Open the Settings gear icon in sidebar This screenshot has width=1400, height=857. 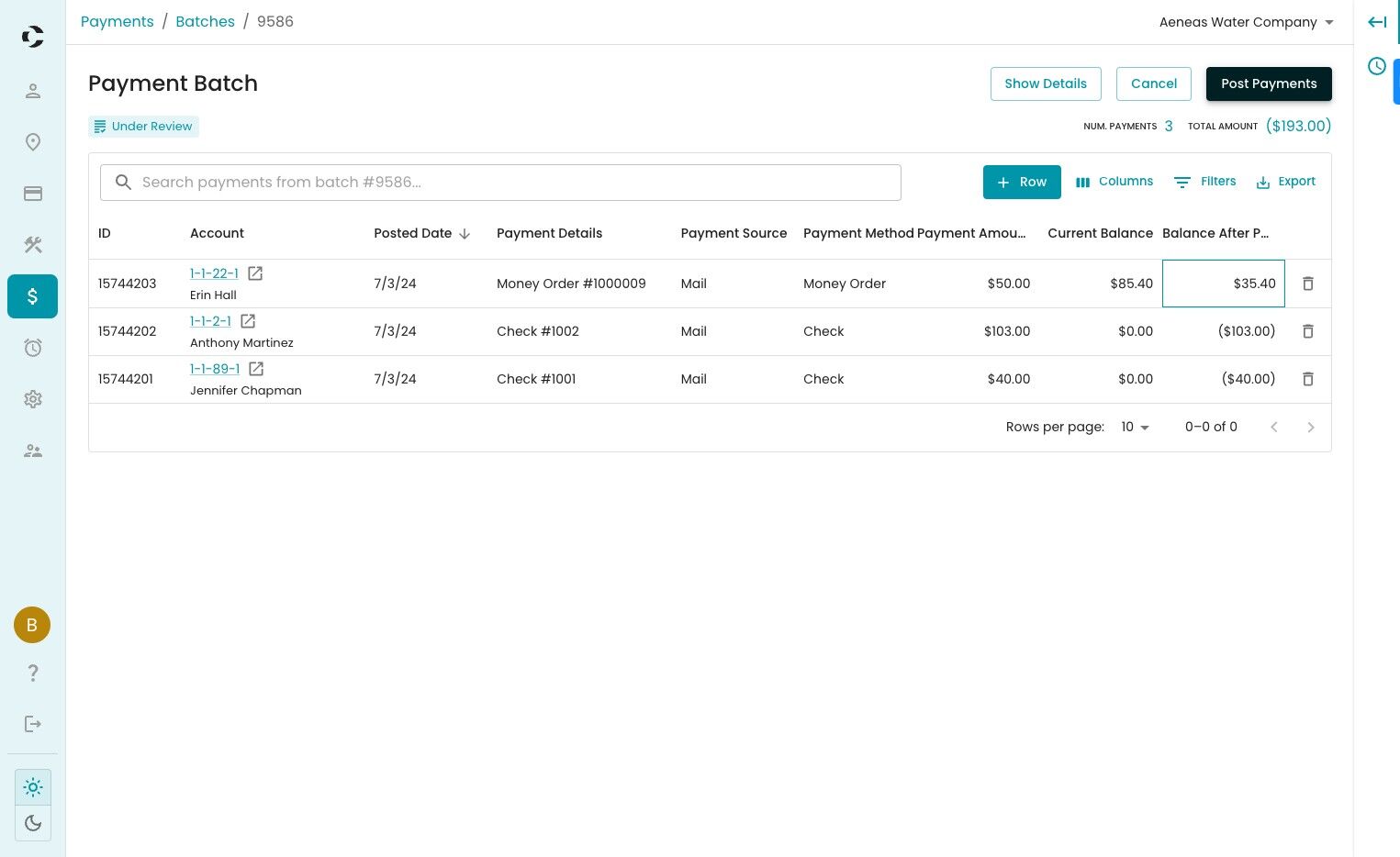pos(33,399)
